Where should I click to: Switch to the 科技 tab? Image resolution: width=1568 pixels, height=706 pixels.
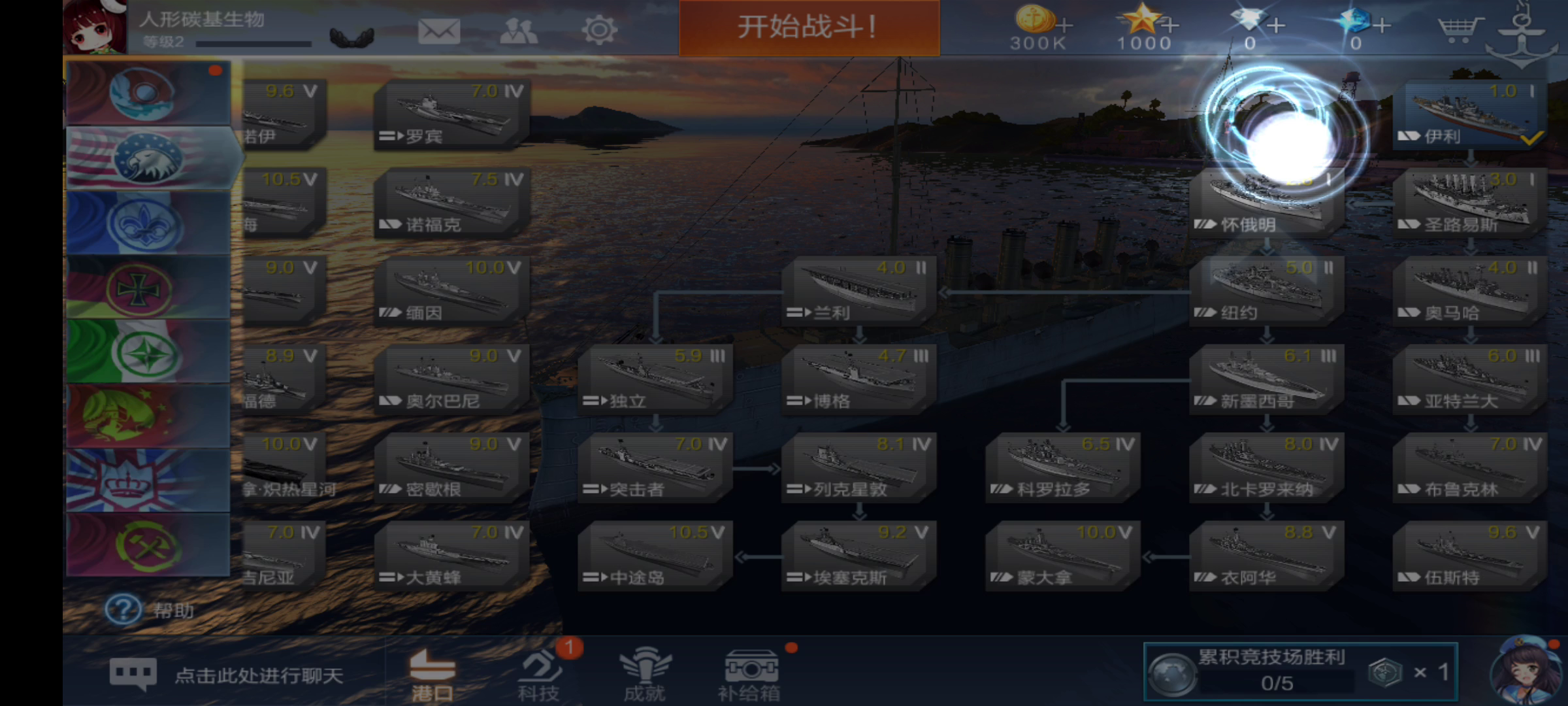tap(540, 676)
